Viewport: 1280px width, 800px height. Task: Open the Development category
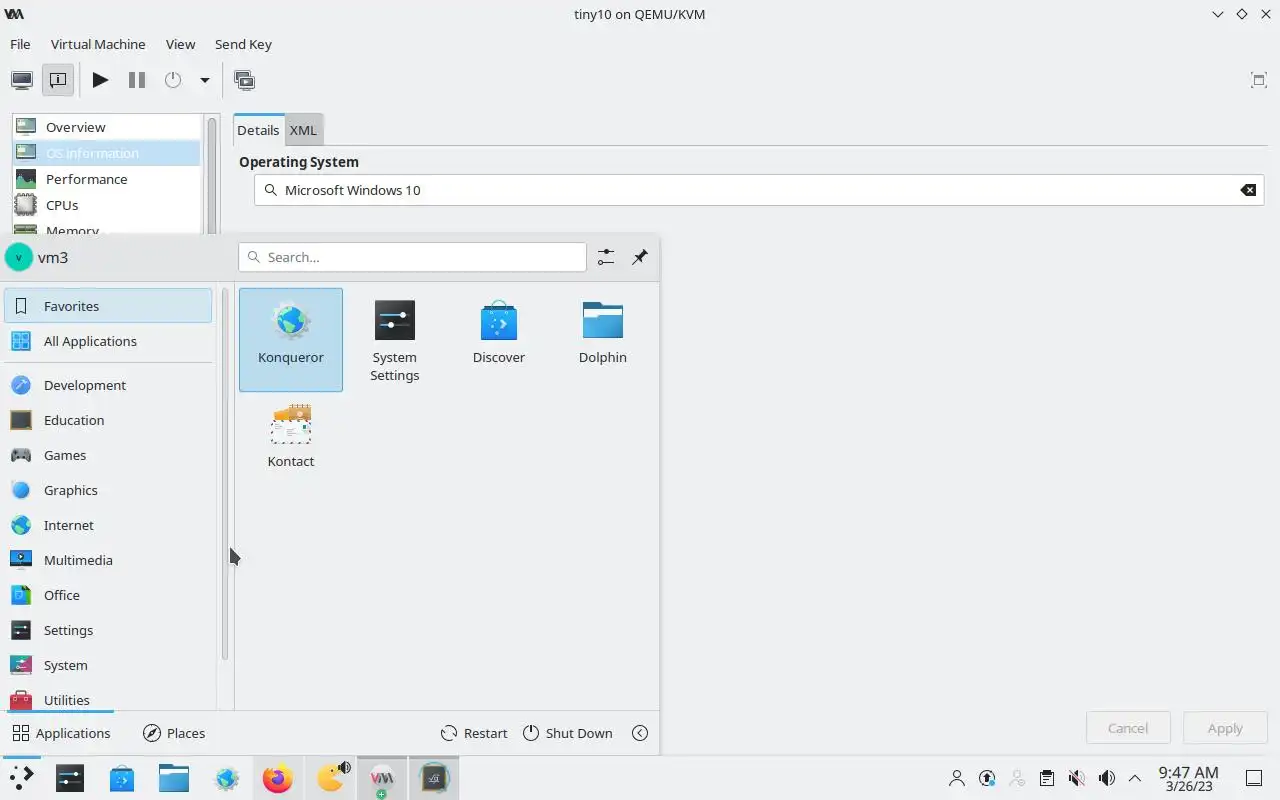point(108,385)
